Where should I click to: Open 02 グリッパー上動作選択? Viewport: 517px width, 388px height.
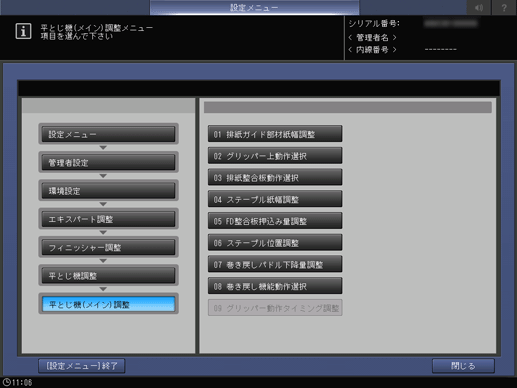point(275,156)
